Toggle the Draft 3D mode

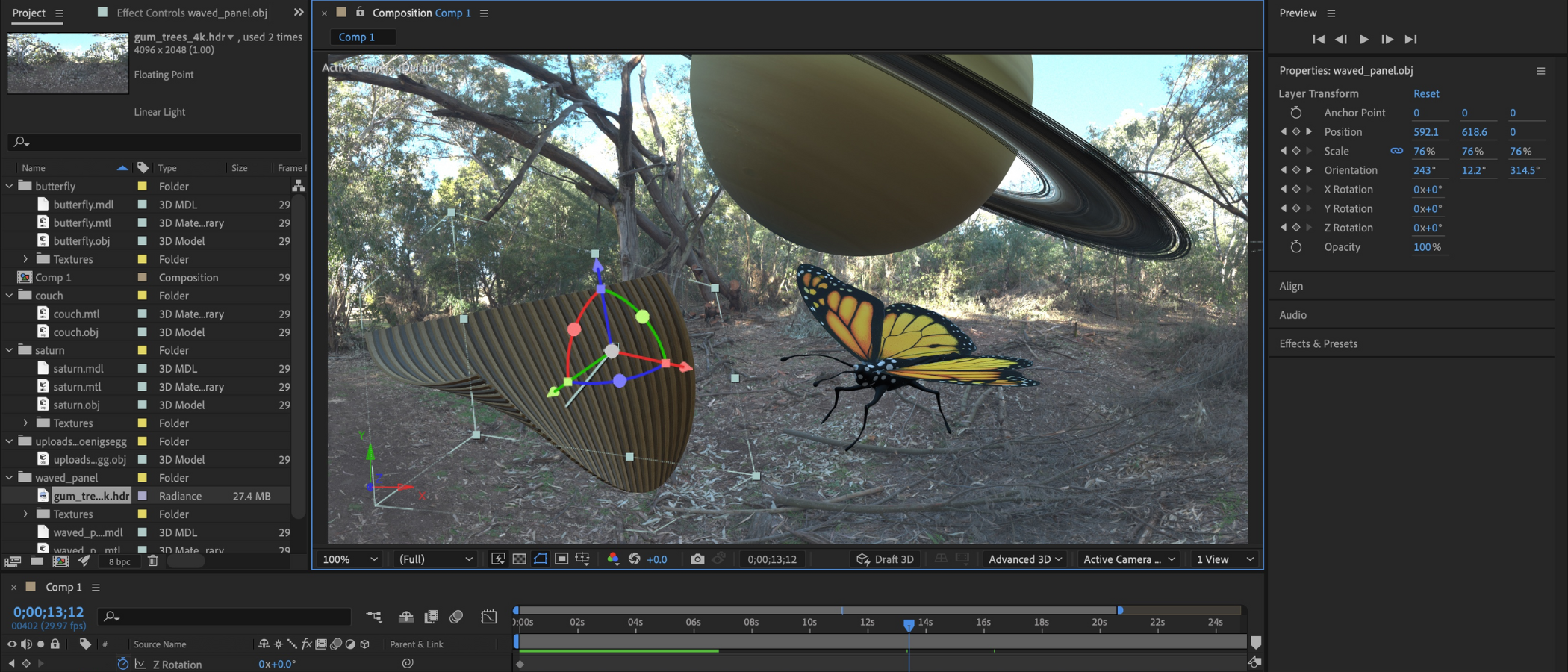point(886,559)
